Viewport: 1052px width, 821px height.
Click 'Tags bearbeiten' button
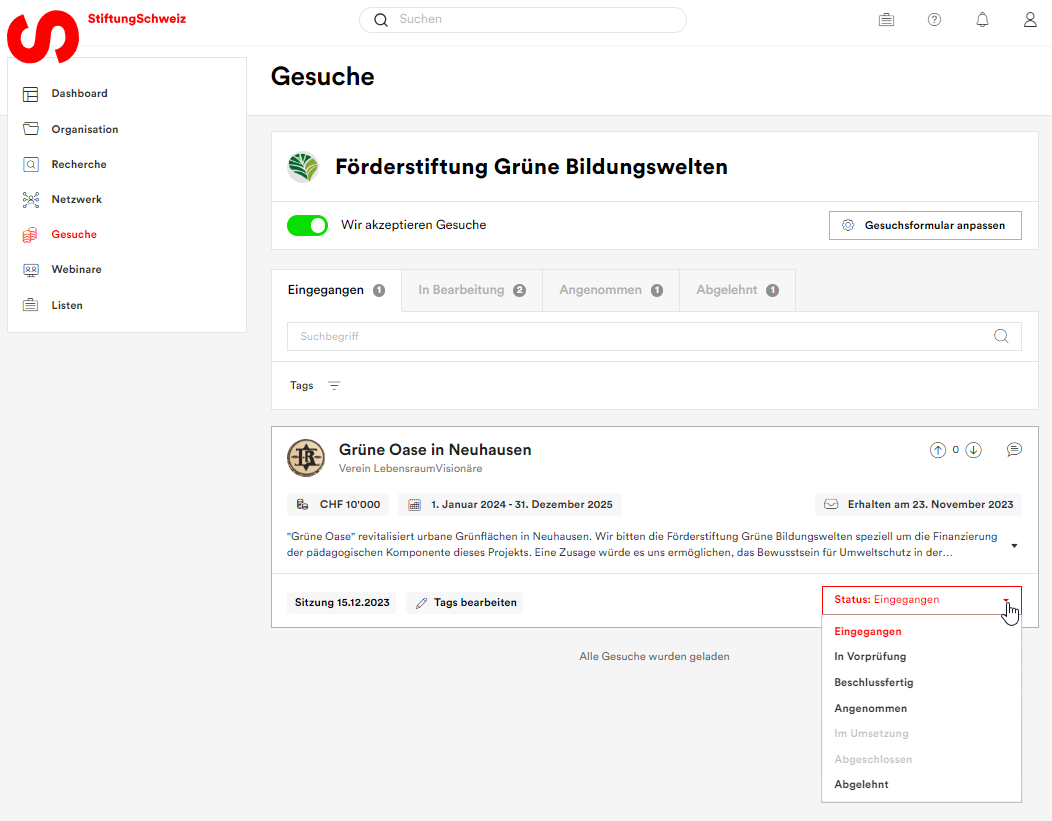pyautogui.click(x=465, y=603)
